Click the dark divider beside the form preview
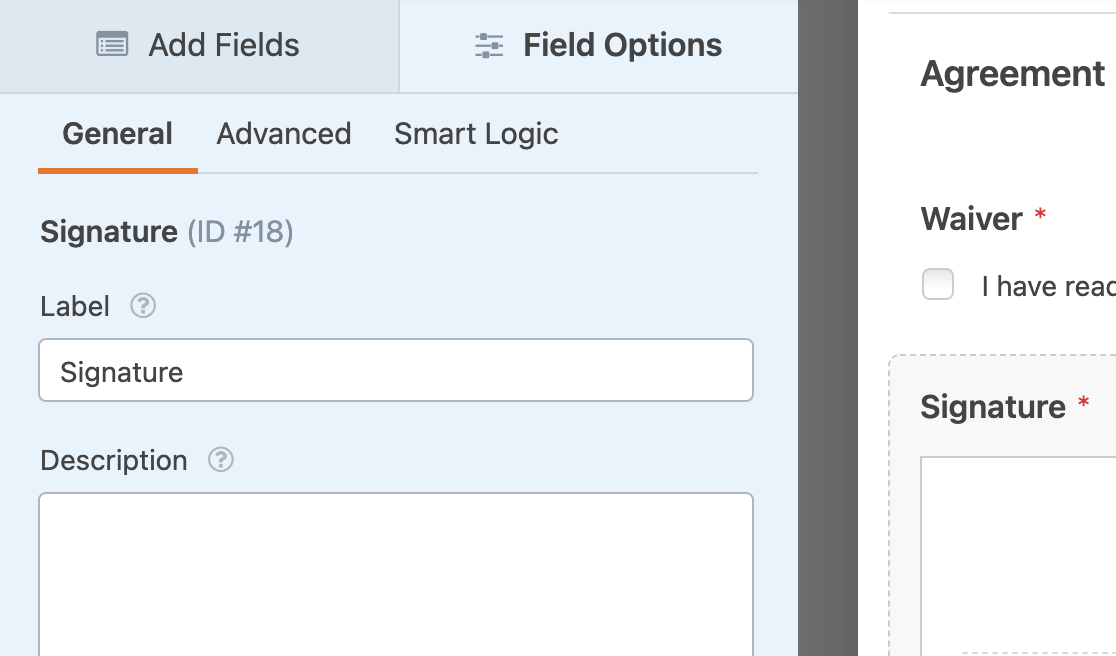Image resolution: width=1116 pixels, height=656 pixels. coord(828,328)
